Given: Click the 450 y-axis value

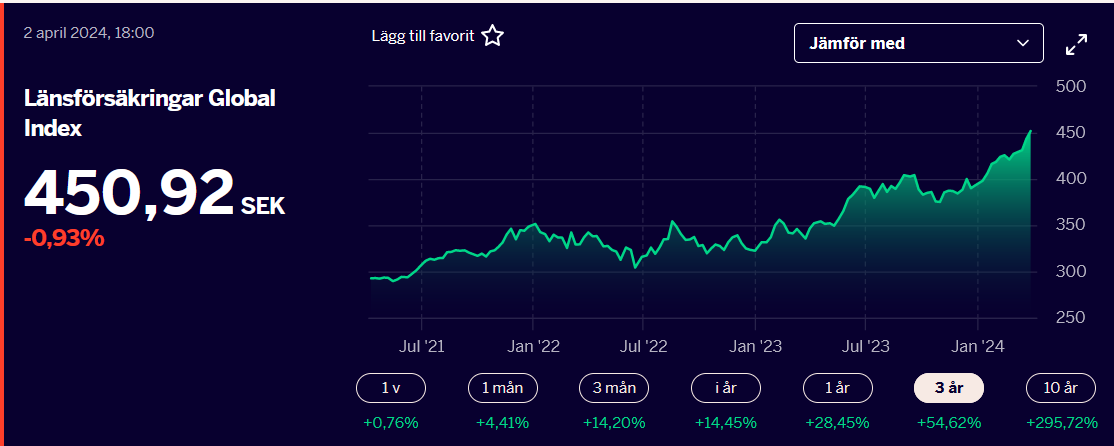Looking at the screenshot, I should (1071, 133).
